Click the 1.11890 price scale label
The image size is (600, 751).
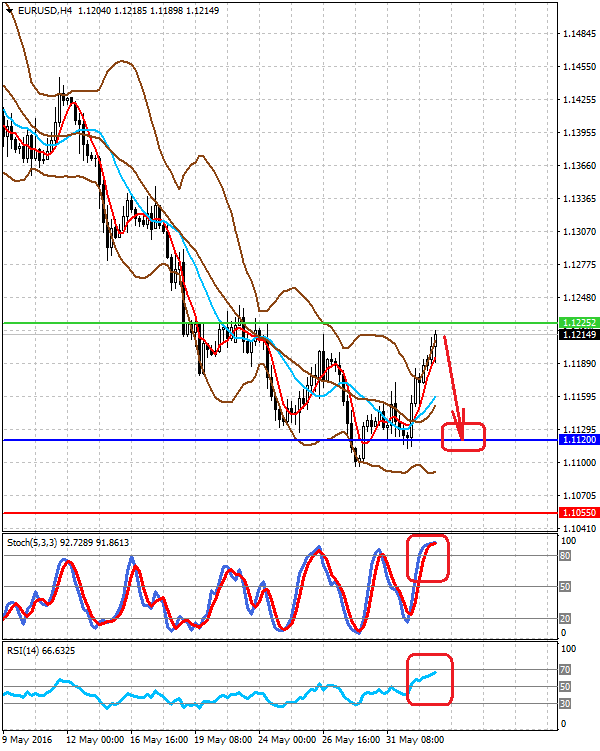579,364
